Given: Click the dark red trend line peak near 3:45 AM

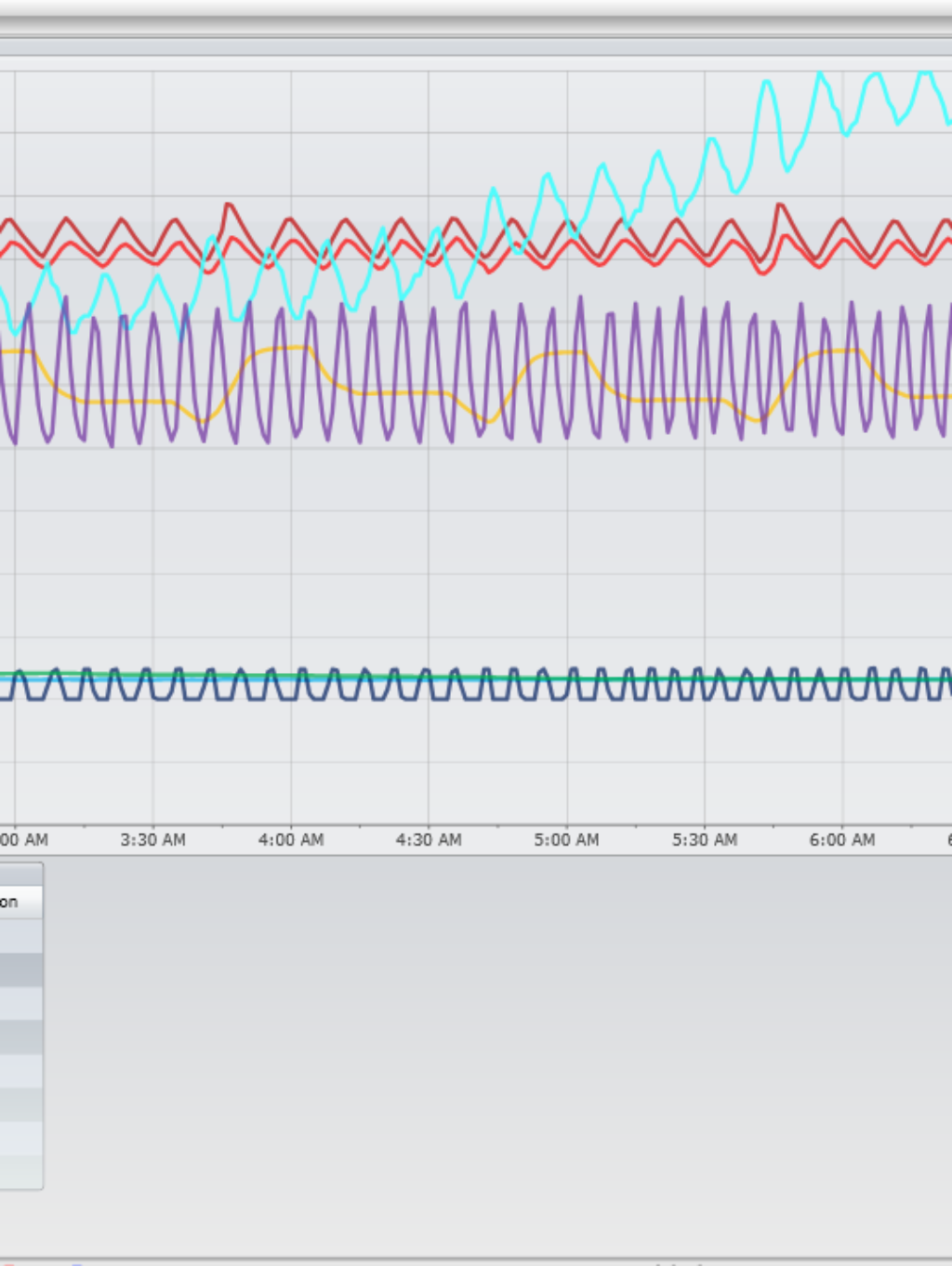Looking at the screenshot, I should coord(229,206).
